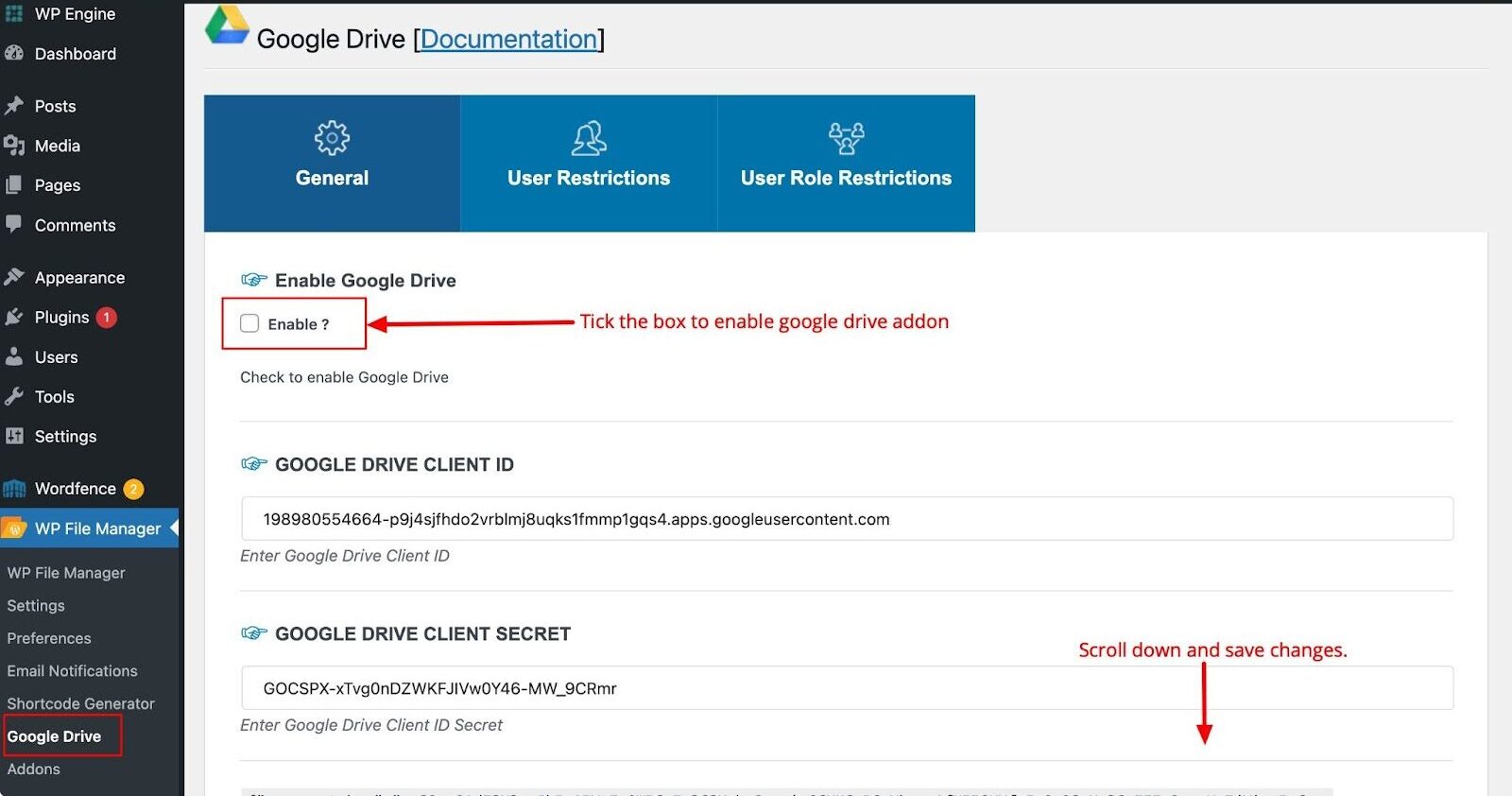Tick the Enable Google Drive checkbox

[249, 323]
